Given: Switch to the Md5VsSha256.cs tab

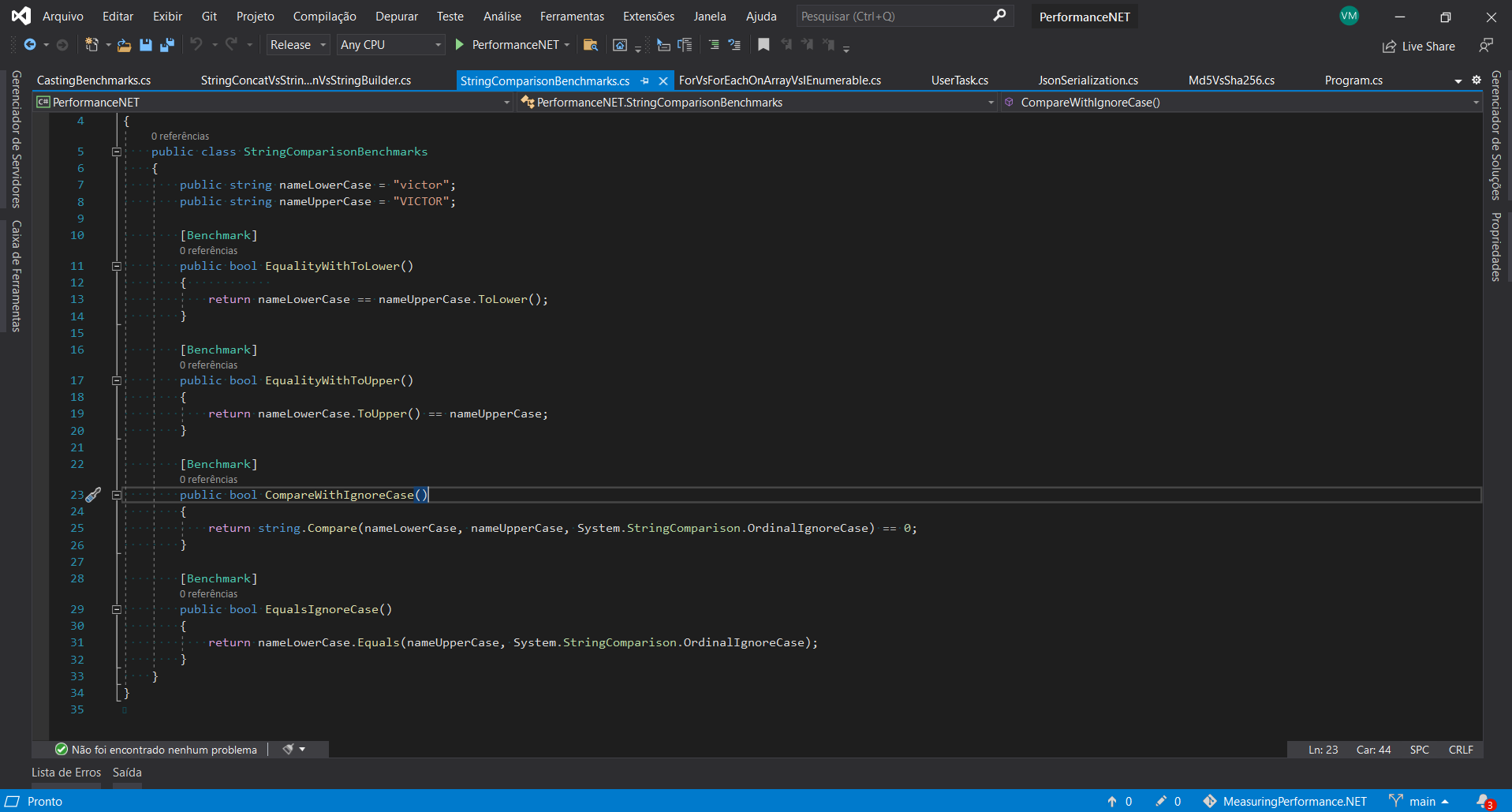Looking at the screenshot, I should [x=1231, y=80].
